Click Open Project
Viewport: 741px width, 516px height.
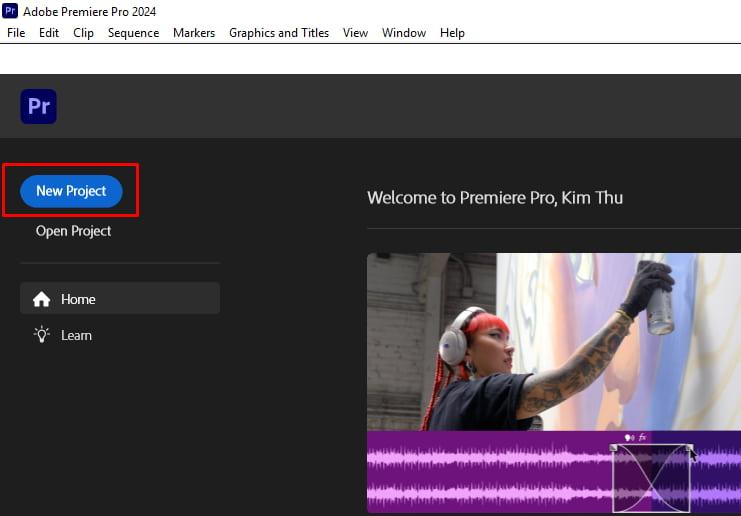click(73, 231)
